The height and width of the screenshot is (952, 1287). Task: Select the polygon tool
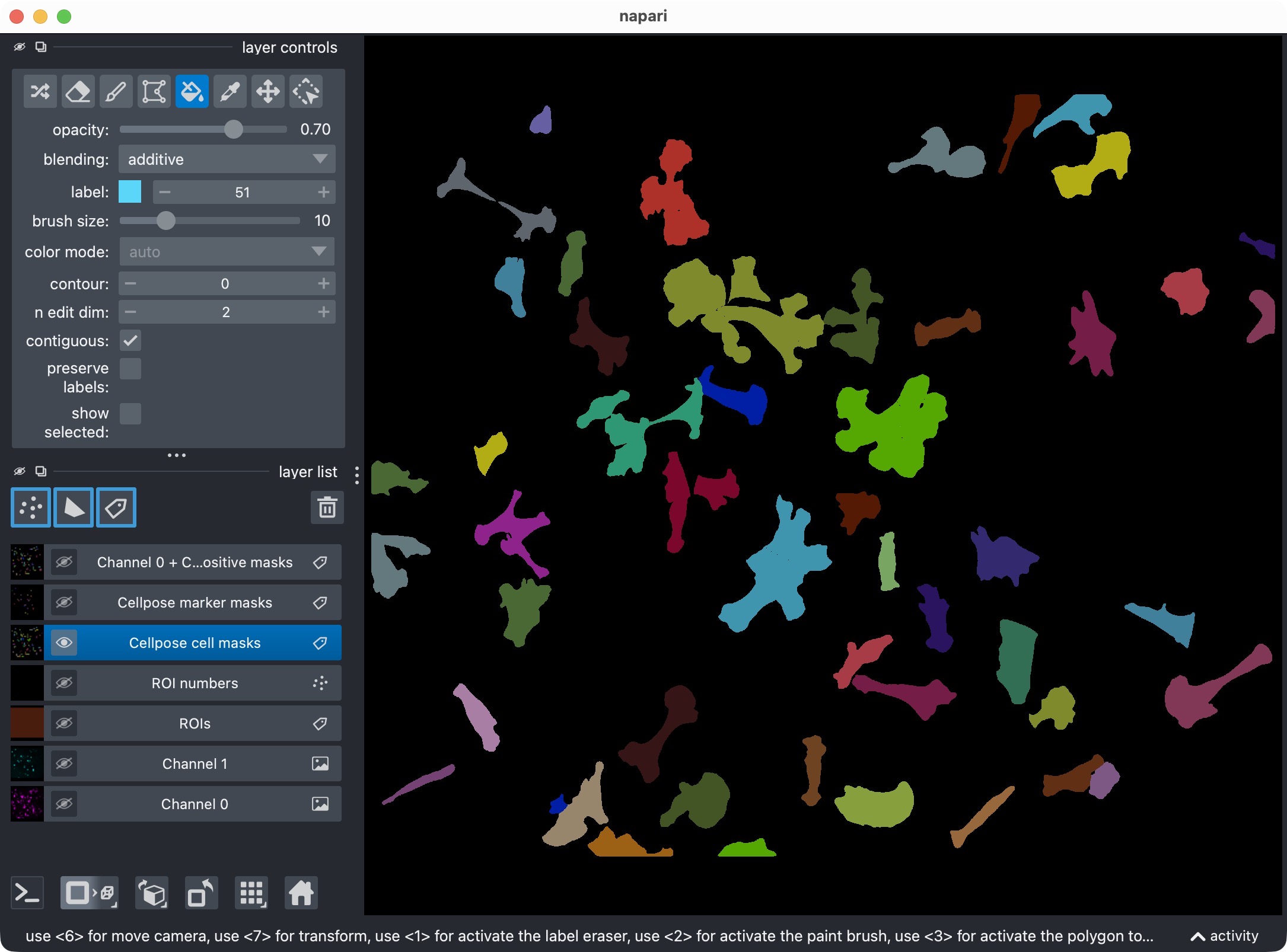154,92
